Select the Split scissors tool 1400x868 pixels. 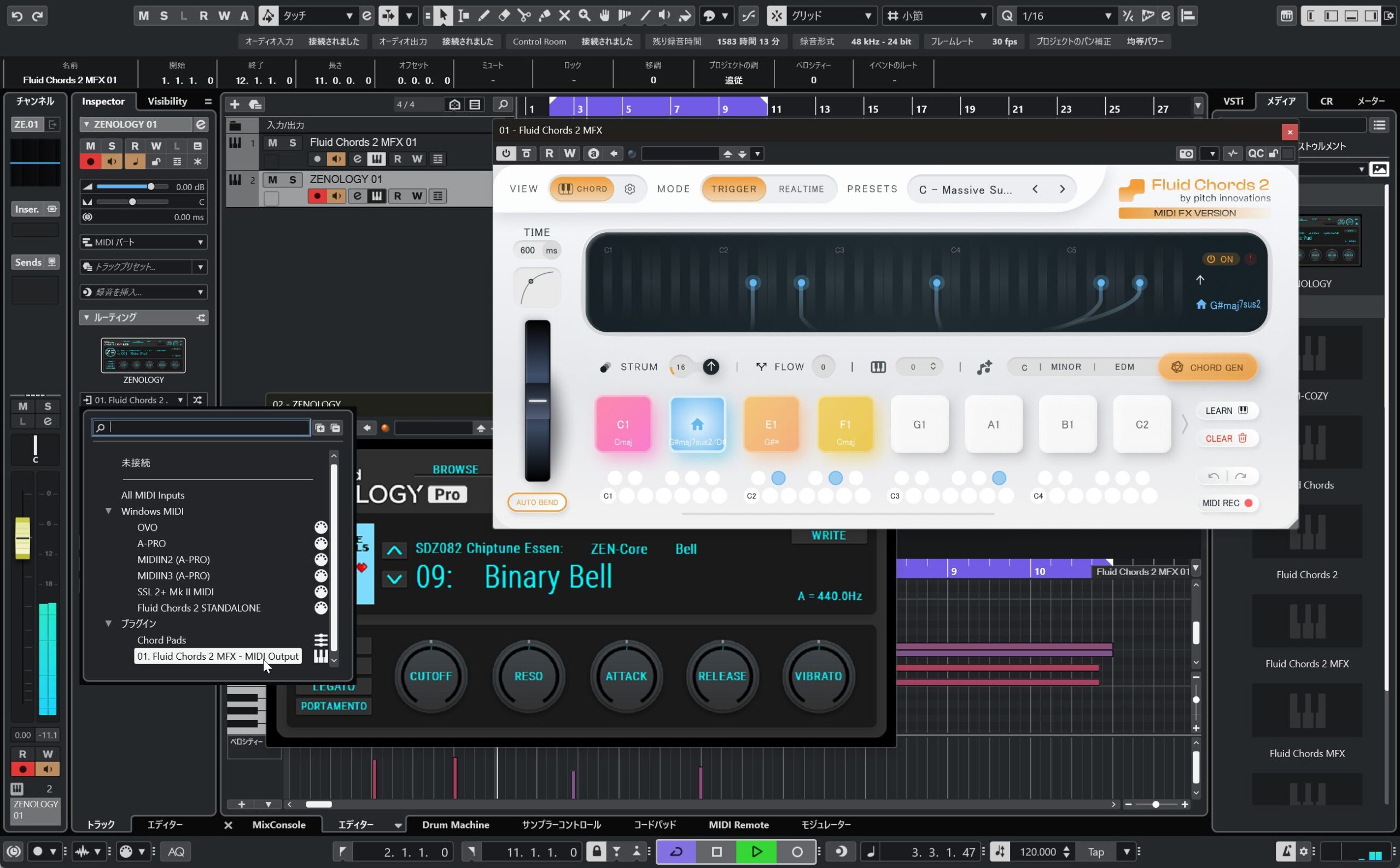[524, 15]
